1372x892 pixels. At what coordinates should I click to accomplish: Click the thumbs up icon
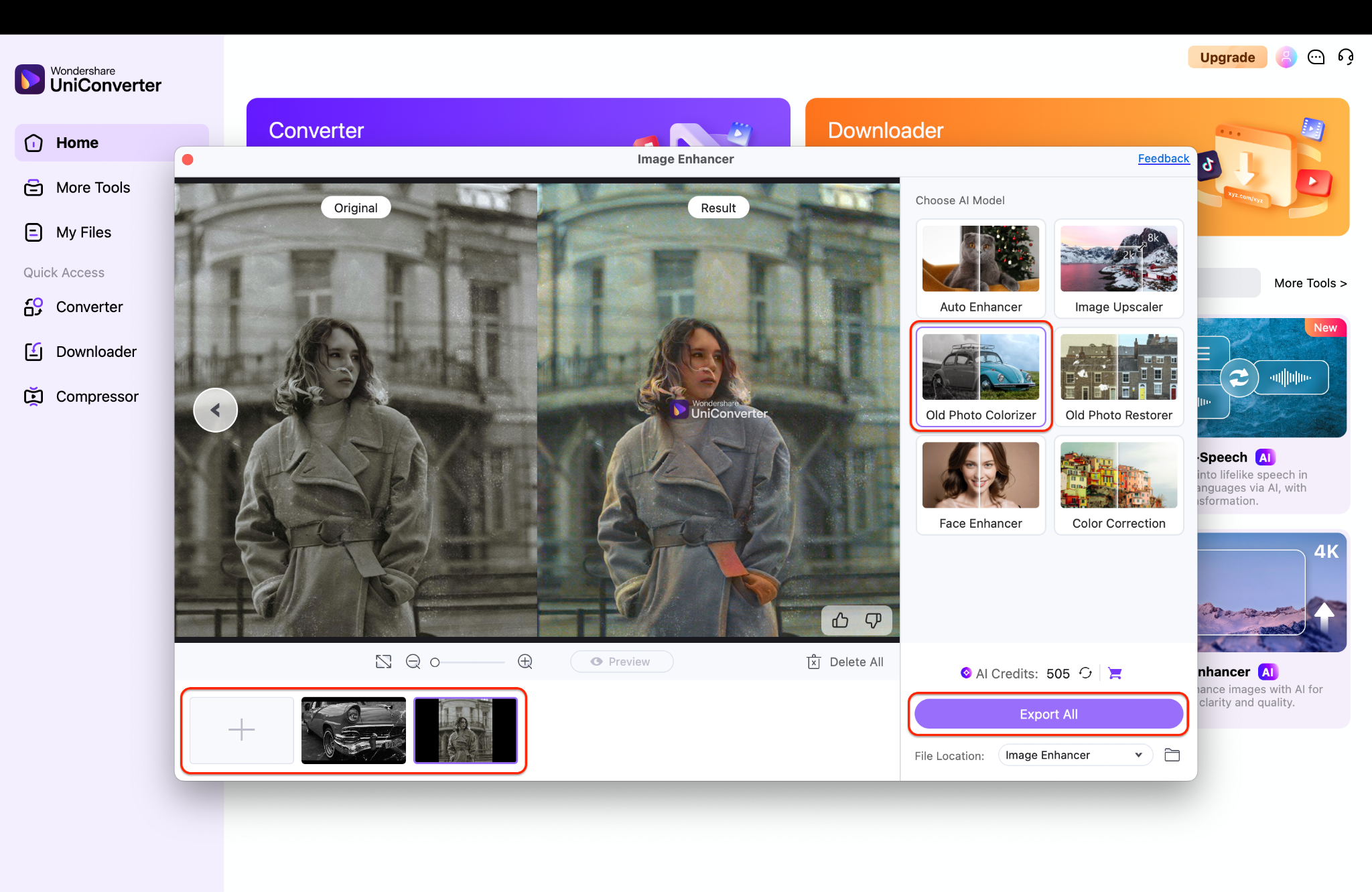tap(840, 621)
